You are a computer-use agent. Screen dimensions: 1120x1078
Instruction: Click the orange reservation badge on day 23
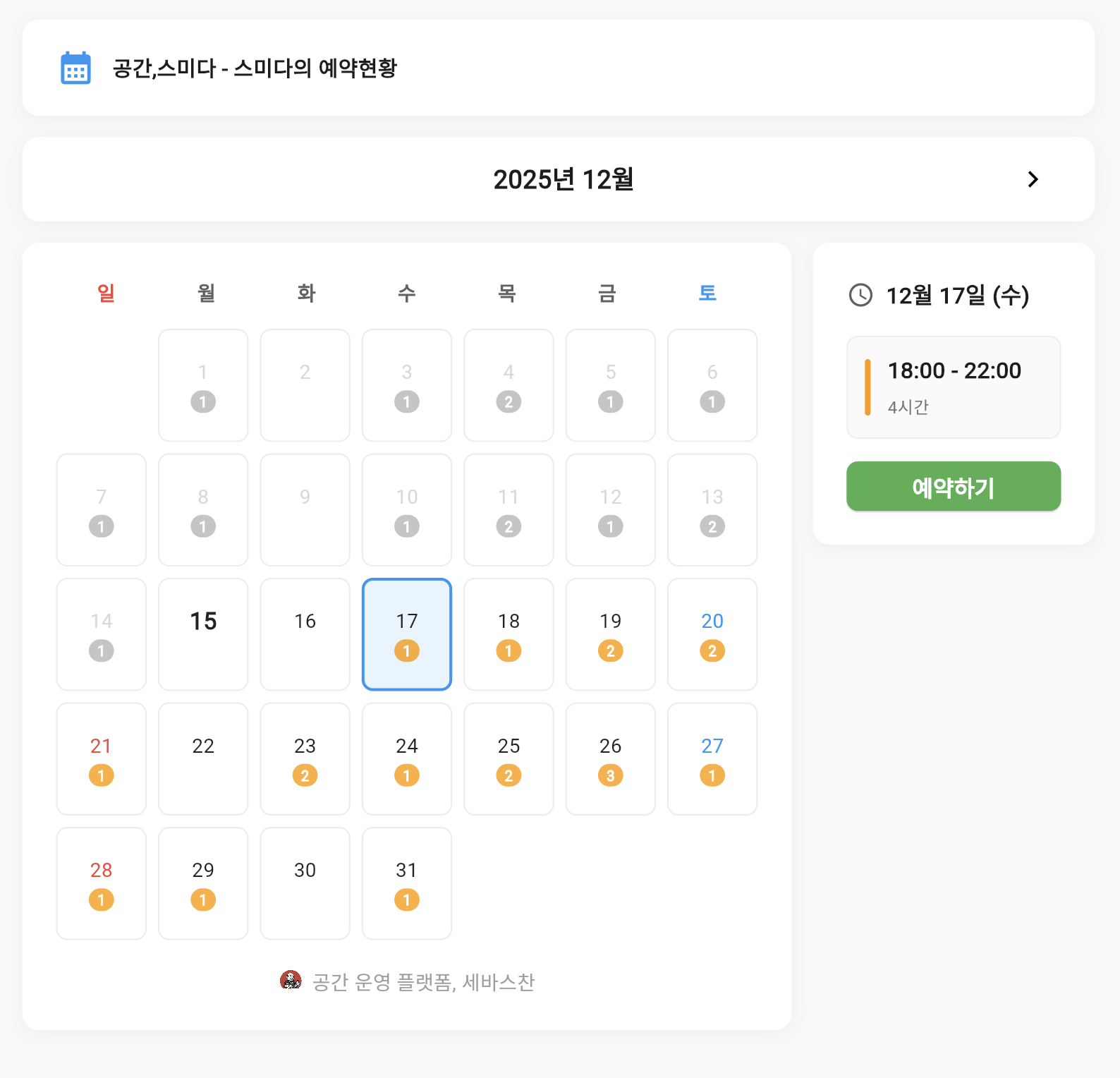click(305, 775)
